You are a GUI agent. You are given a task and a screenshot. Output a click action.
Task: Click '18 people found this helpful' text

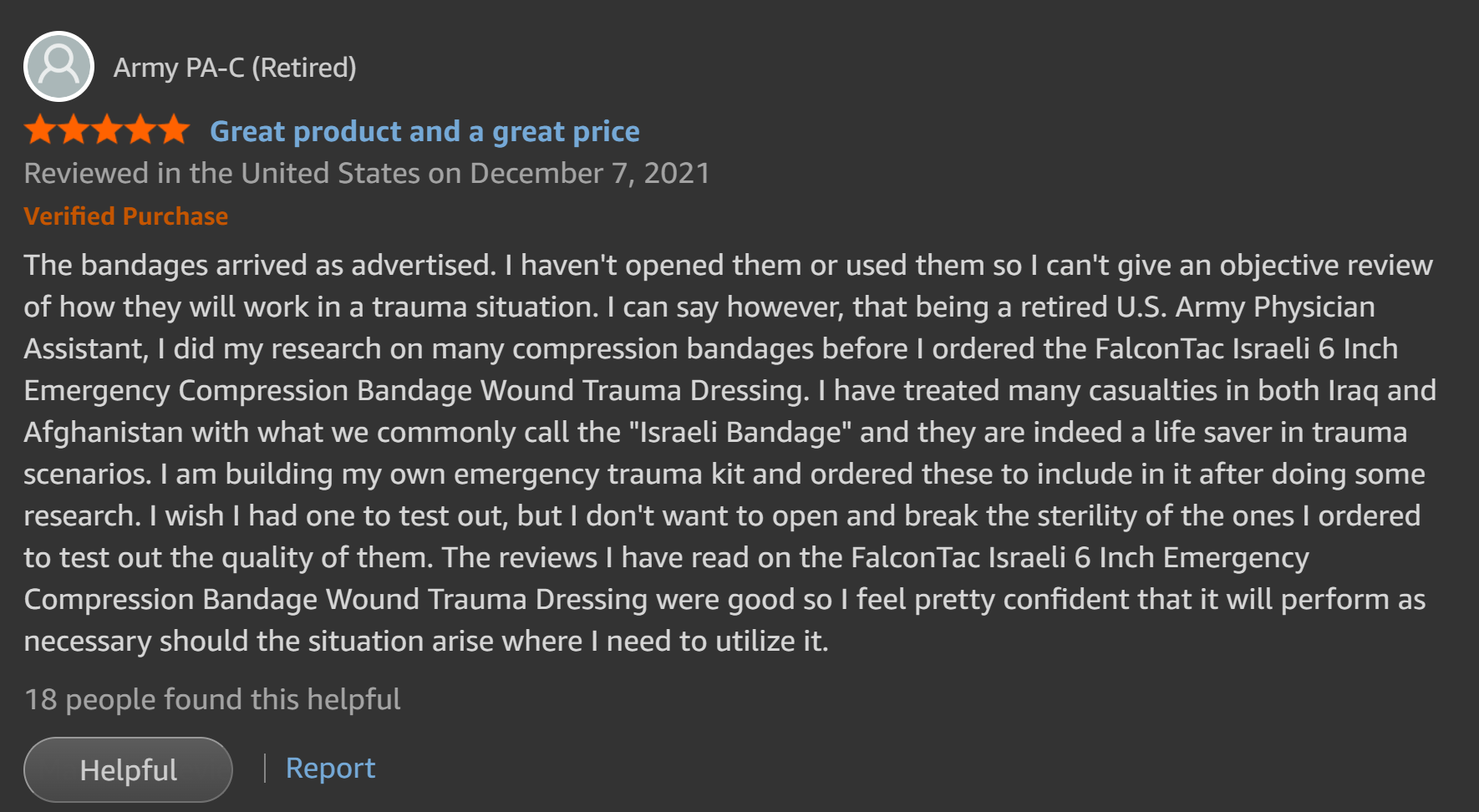212,699
